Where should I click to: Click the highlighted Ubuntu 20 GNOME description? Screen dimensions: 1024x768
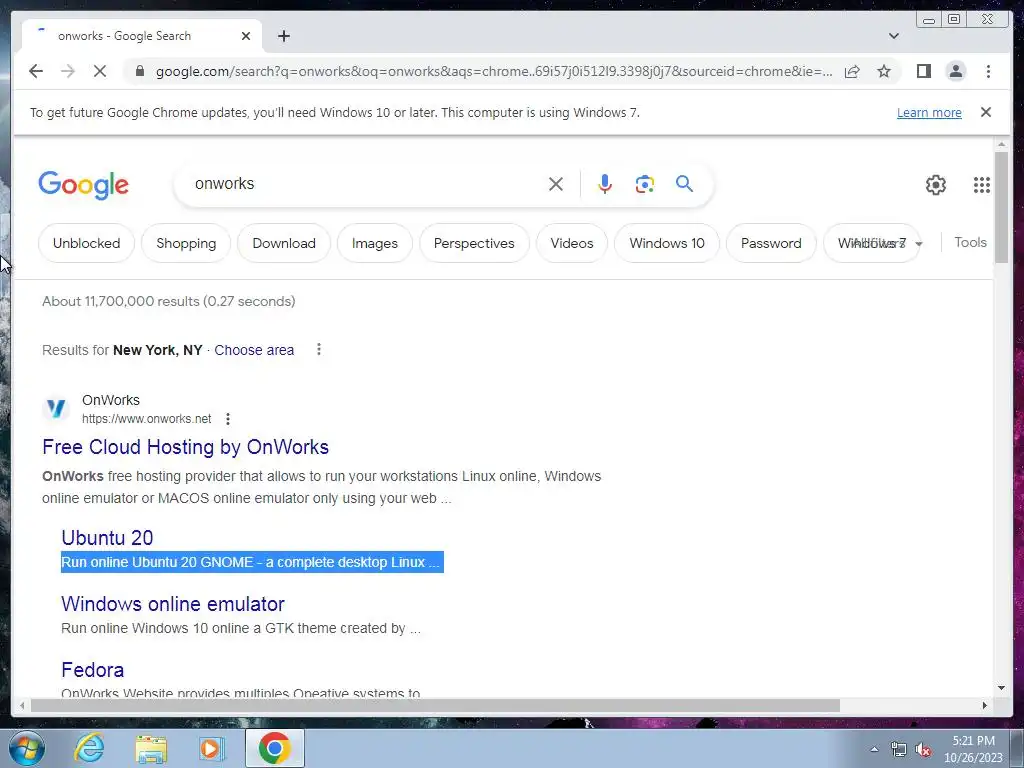click(x=252, y=562)
